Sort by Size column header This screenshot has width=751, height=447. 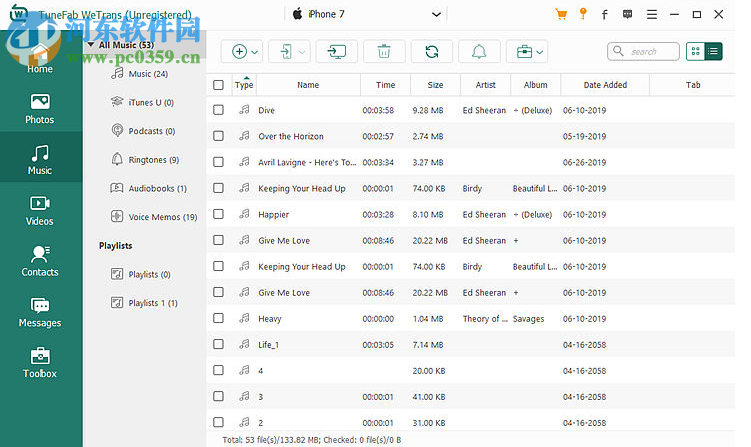[435, 85]
